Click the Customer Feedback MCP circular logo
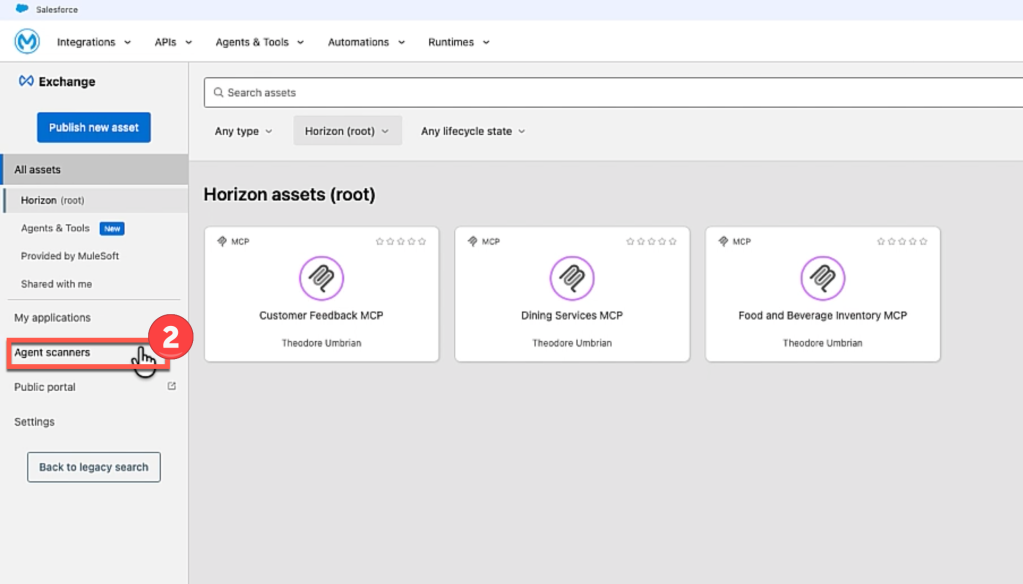The image size is (1023, 584). [321, 278]
